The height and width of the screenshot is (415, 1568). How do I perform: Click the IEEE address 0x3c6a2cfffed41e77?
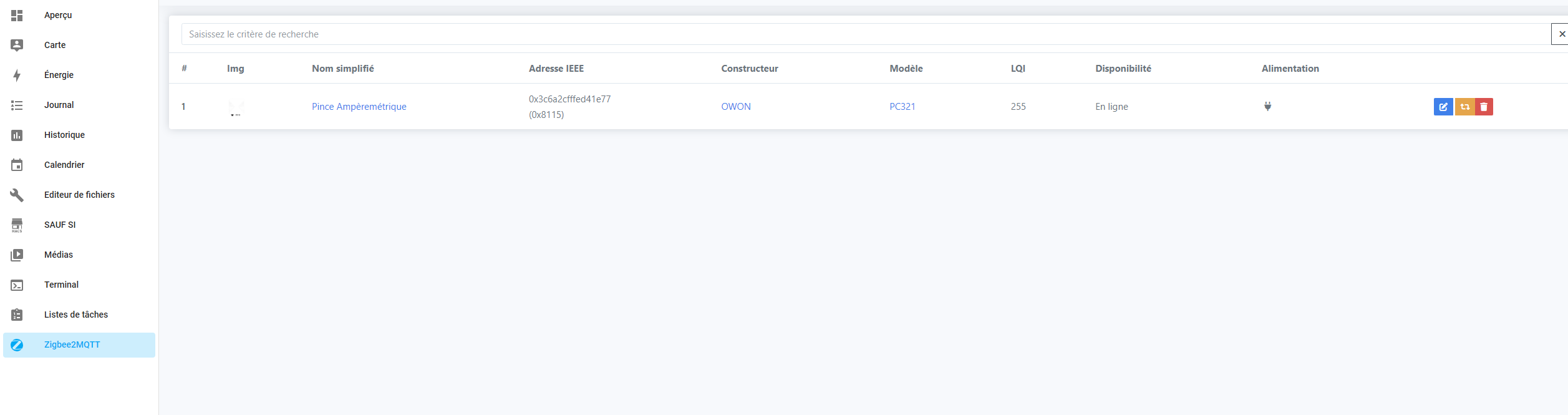coord(570,99)
